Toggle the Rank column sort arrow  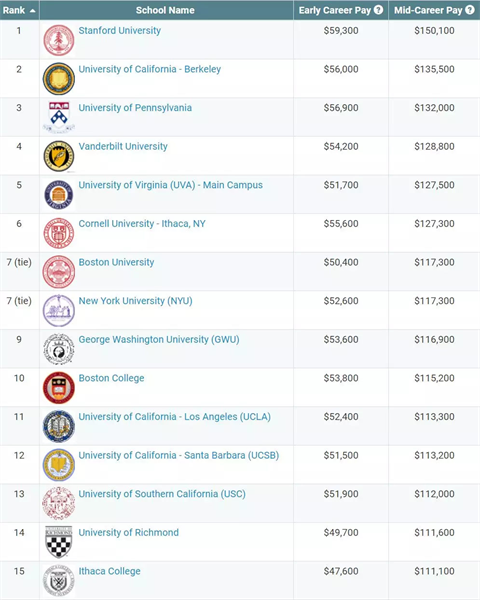tap(33, 11)
